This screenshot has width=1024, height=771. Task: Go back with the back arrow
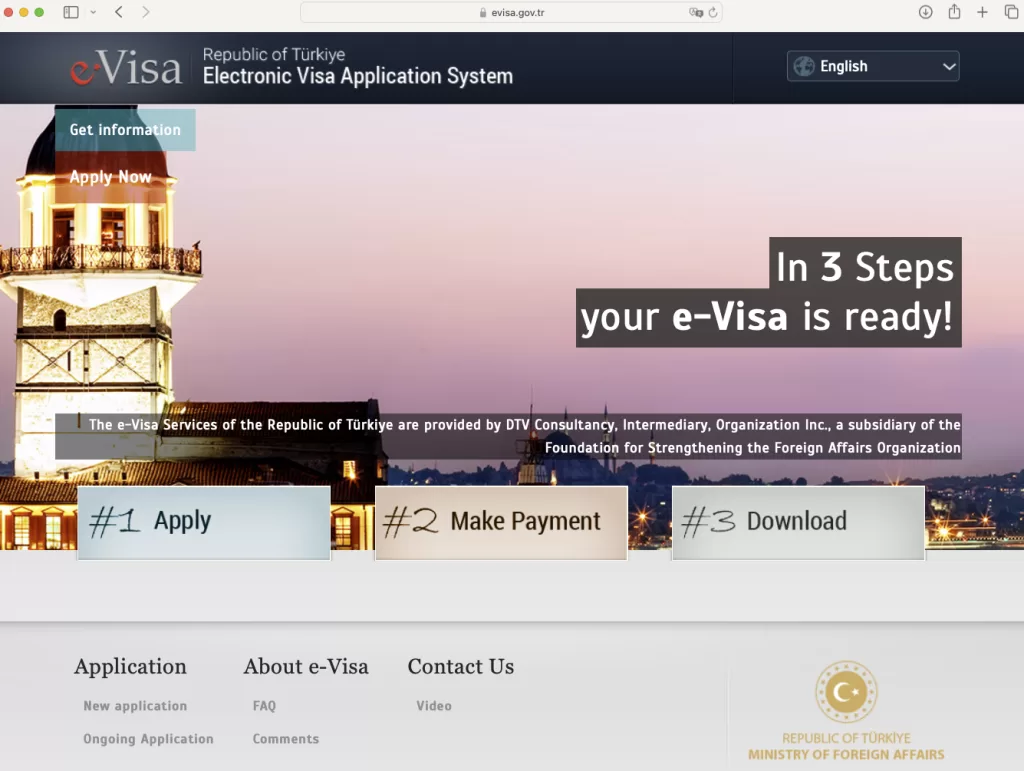119,12
